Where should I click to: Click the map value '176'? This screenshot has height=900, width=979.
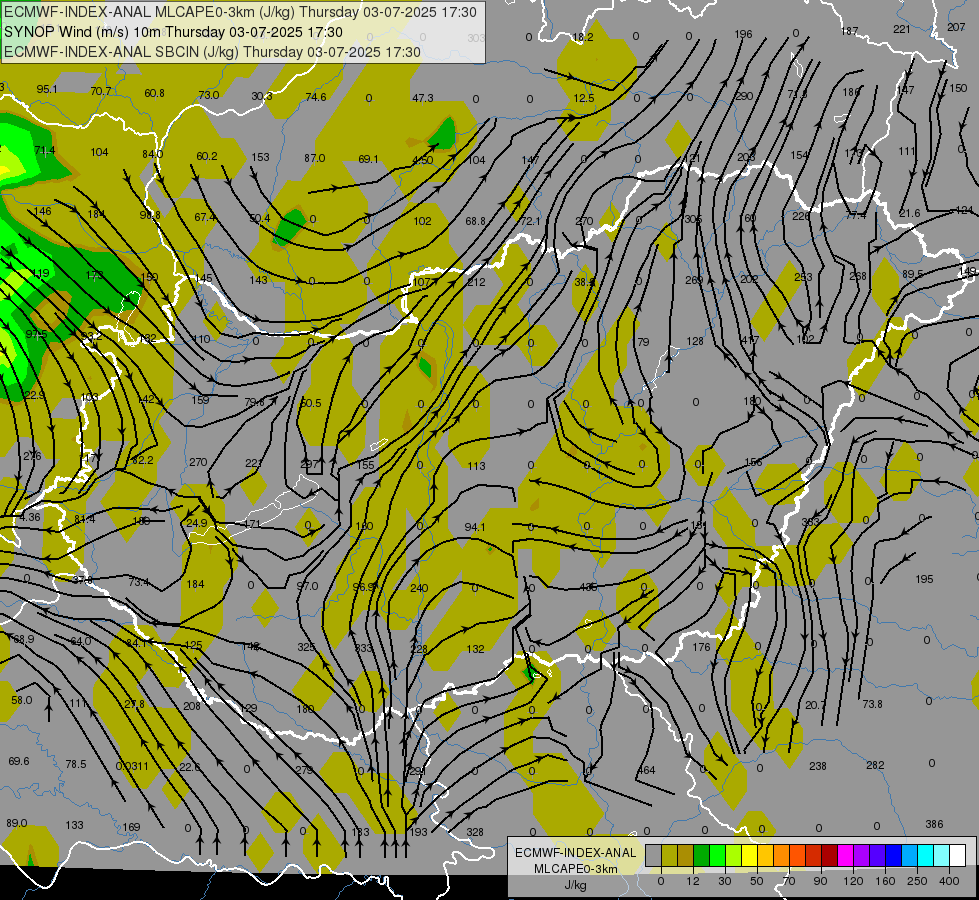point(701,647)
